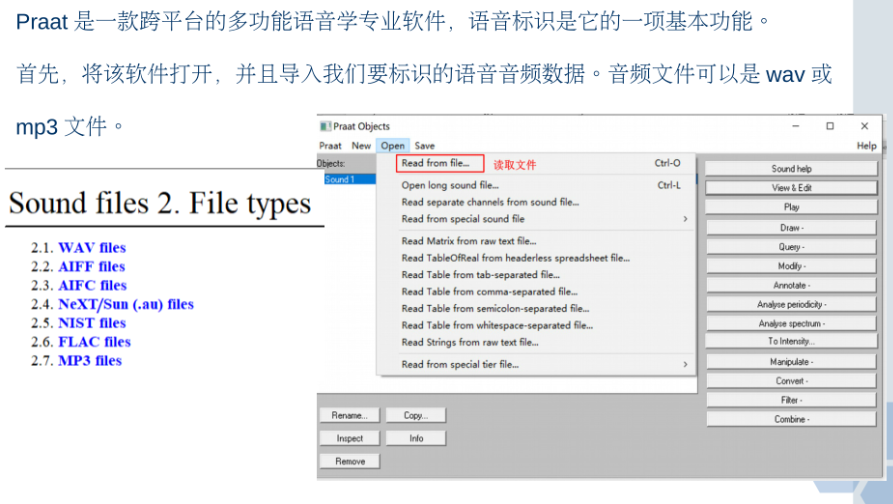Choose Read Table from comma-separated file...
Screen dimensions: 893x504
[536, 292]
